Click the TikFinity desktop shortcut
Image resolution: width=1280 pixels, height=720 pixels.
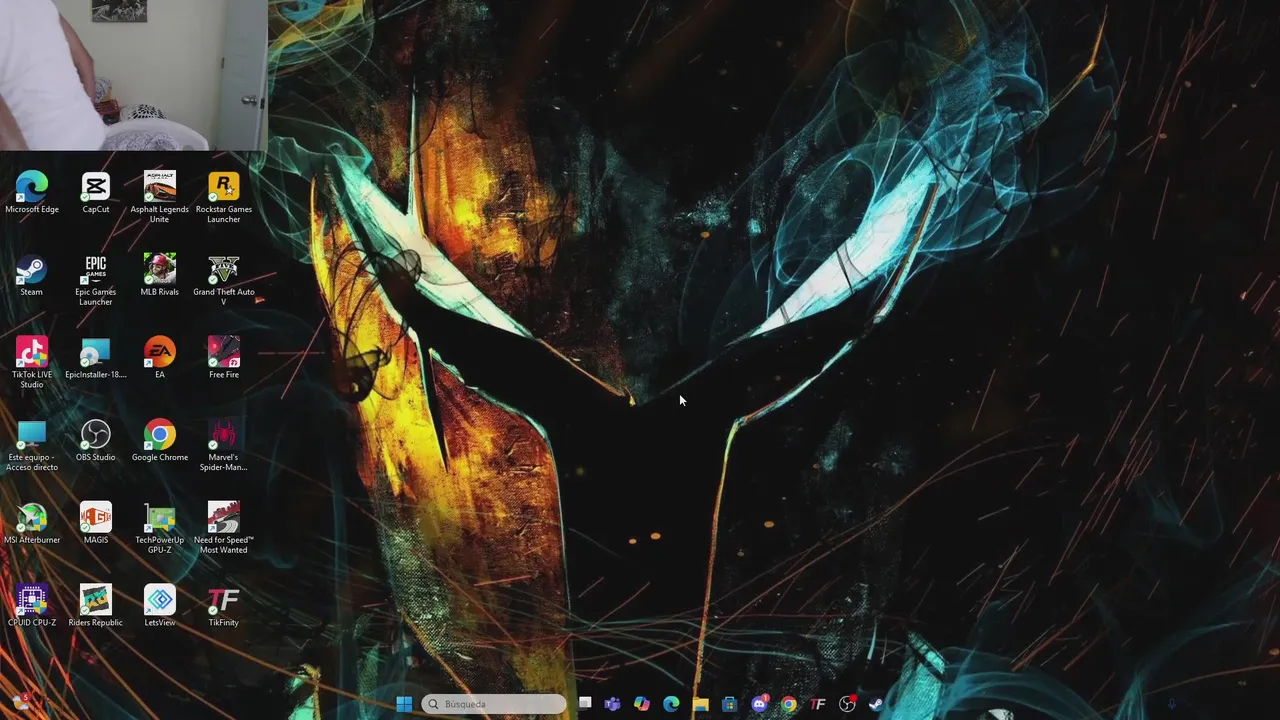(224, 607)
